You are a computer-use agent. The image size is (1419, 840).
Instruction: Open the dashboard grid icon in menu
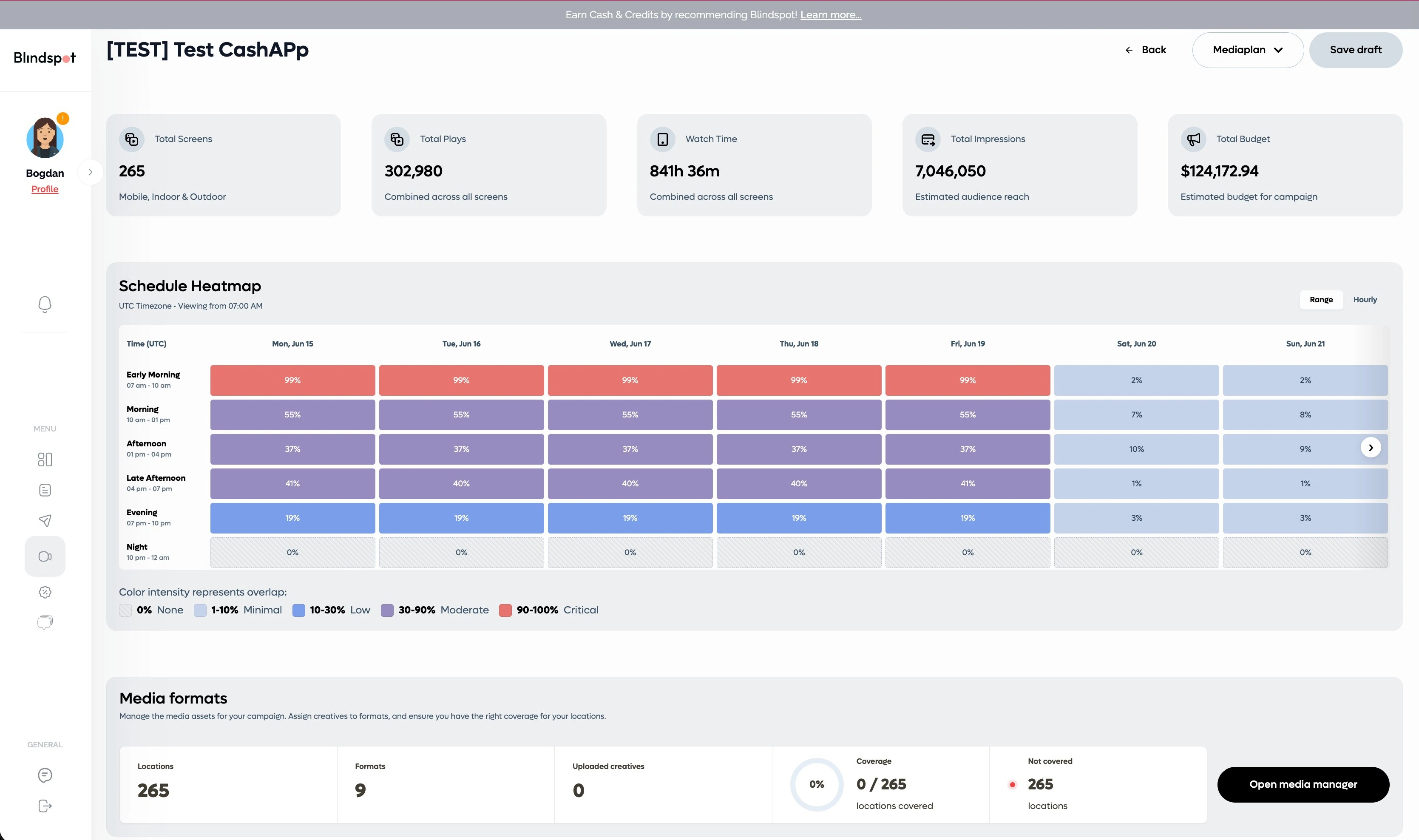[x=45, y=459]
